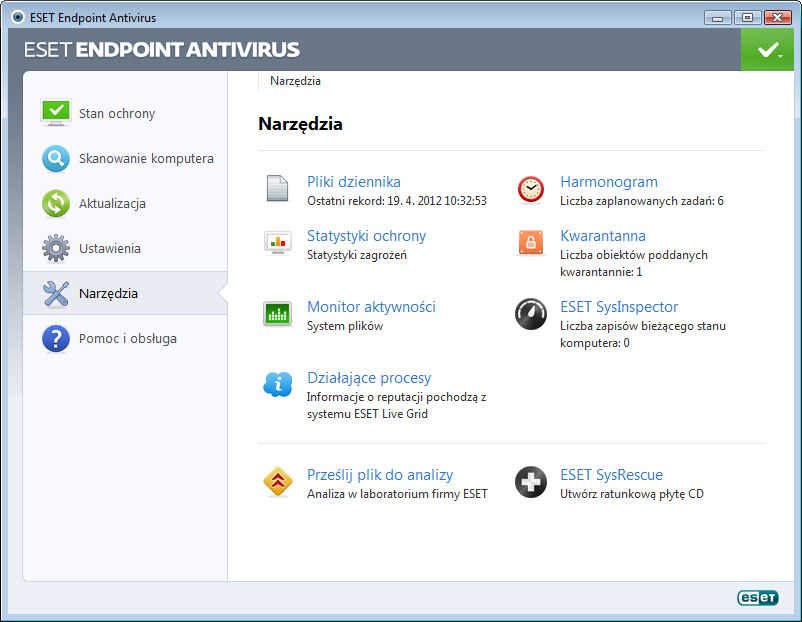802x622 pixels.
Task: Click the Narzędzia breadcrumb at top
Action: point(295,81)
